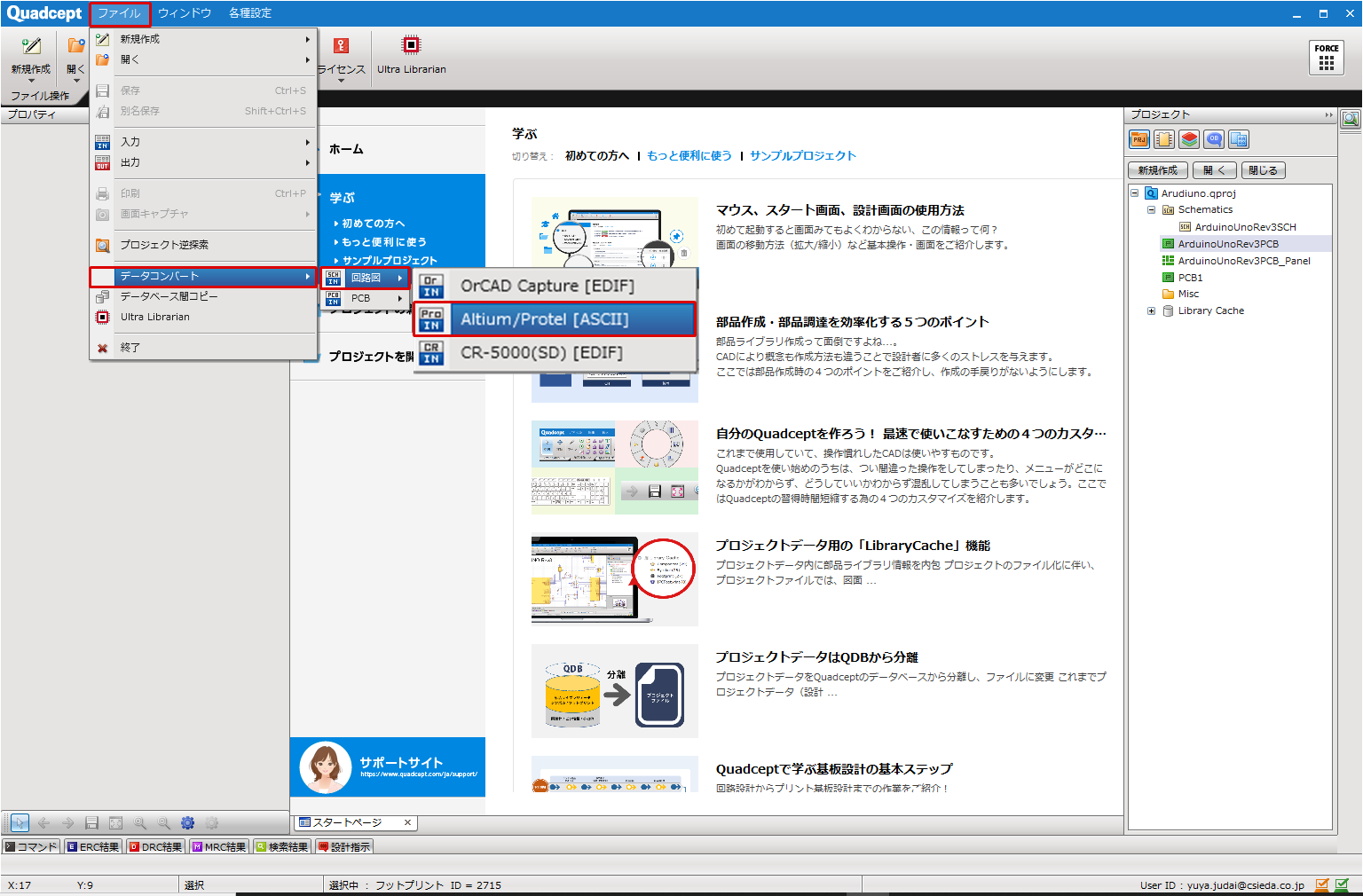Open dropdown arrow under ライセンス toolbar button
Image resolution: width=1363 pixels, height=896 pixels.
click(341, 81)
